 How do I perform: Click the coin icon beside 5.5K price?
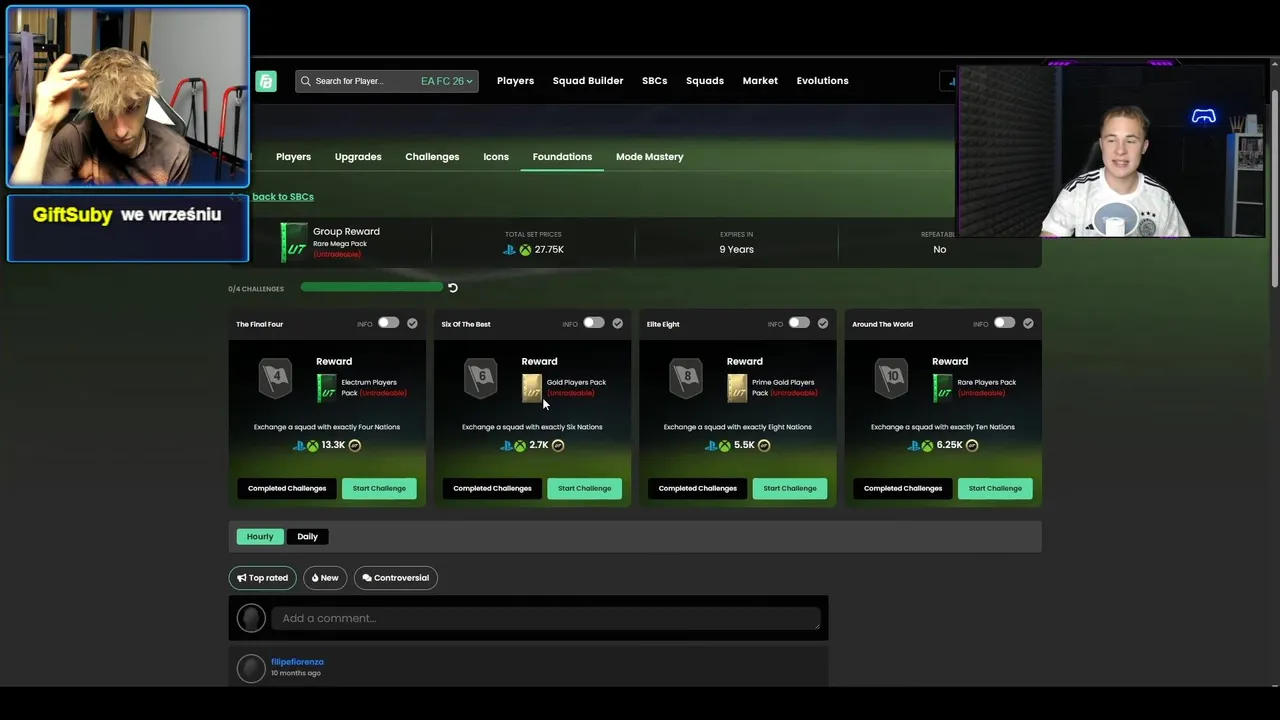(764, 445)
